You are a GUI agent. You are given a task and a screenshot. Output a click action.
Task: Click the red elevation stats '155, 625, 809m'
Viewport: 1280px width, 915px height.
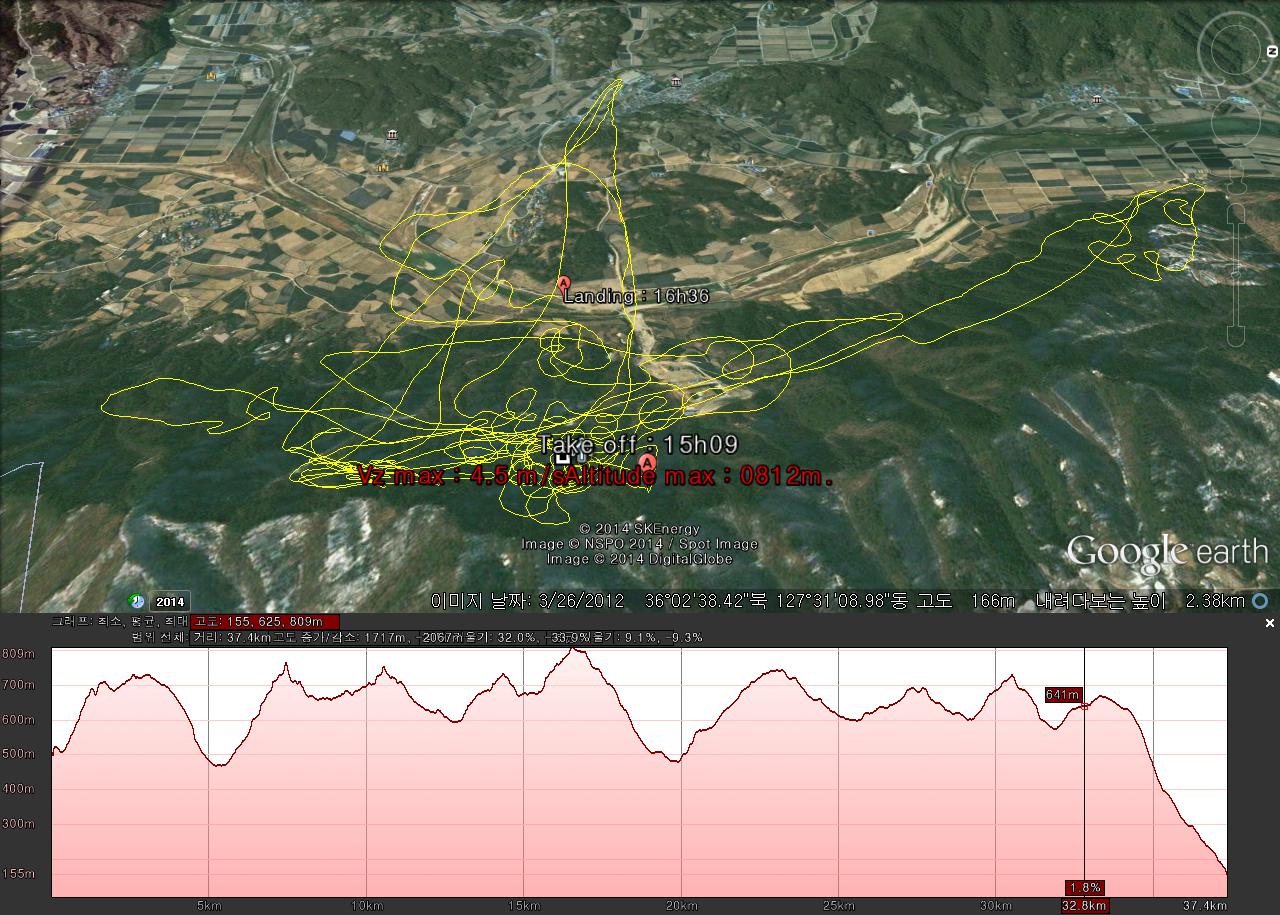pos(265,621)
